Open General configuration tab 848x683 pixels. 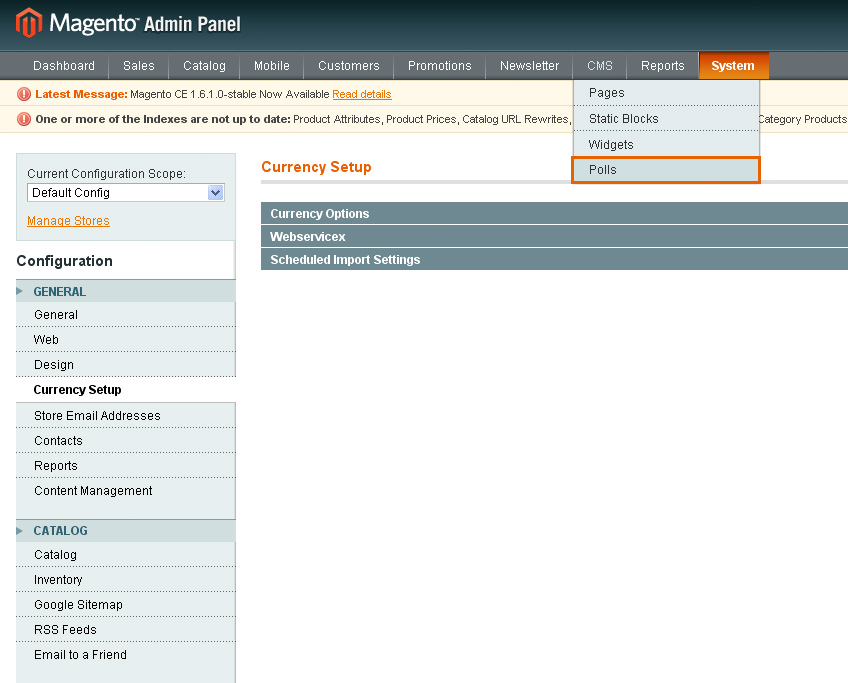126,315
